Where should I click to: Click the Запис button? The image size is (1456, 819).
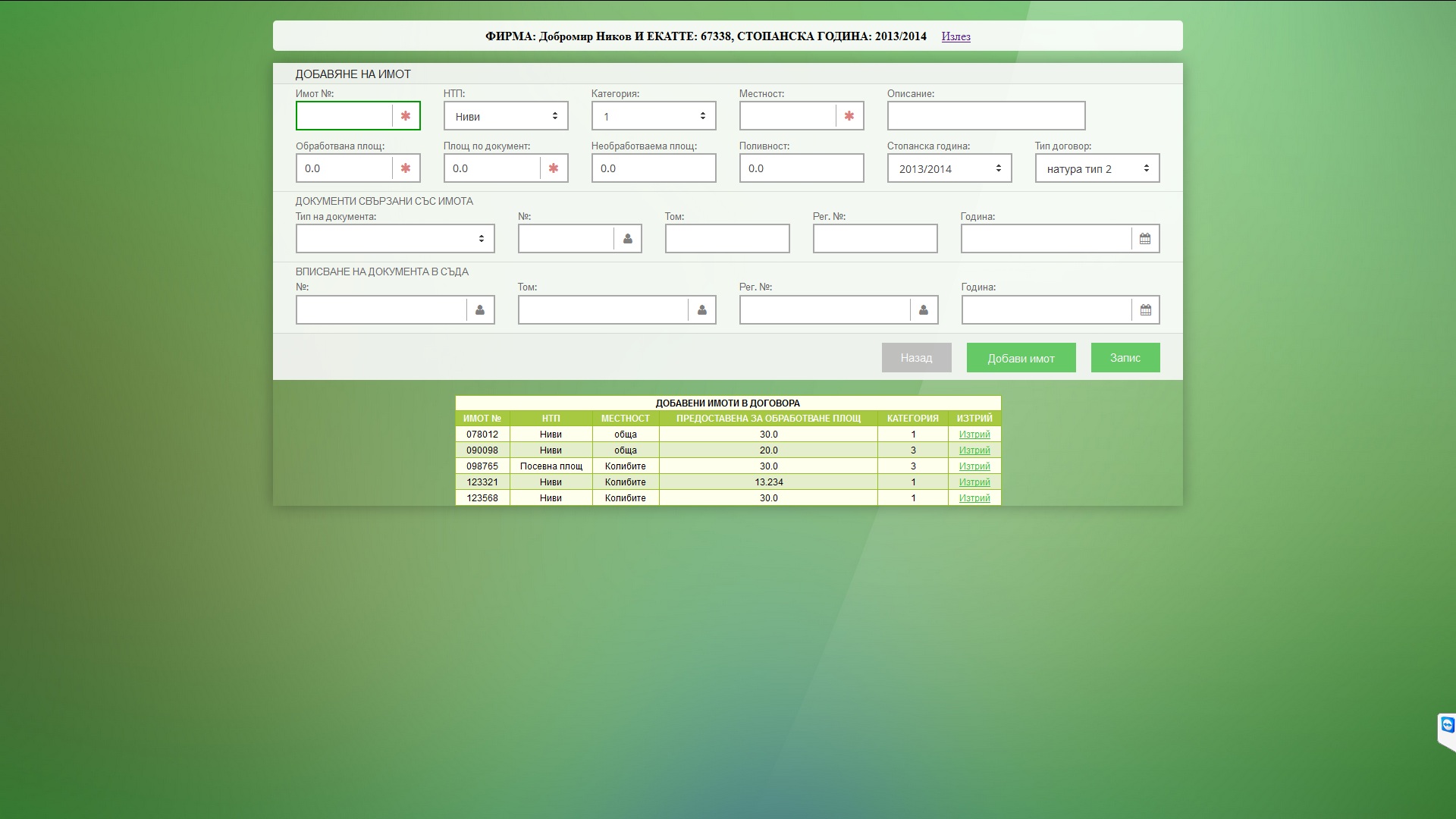pos(1125,358)
